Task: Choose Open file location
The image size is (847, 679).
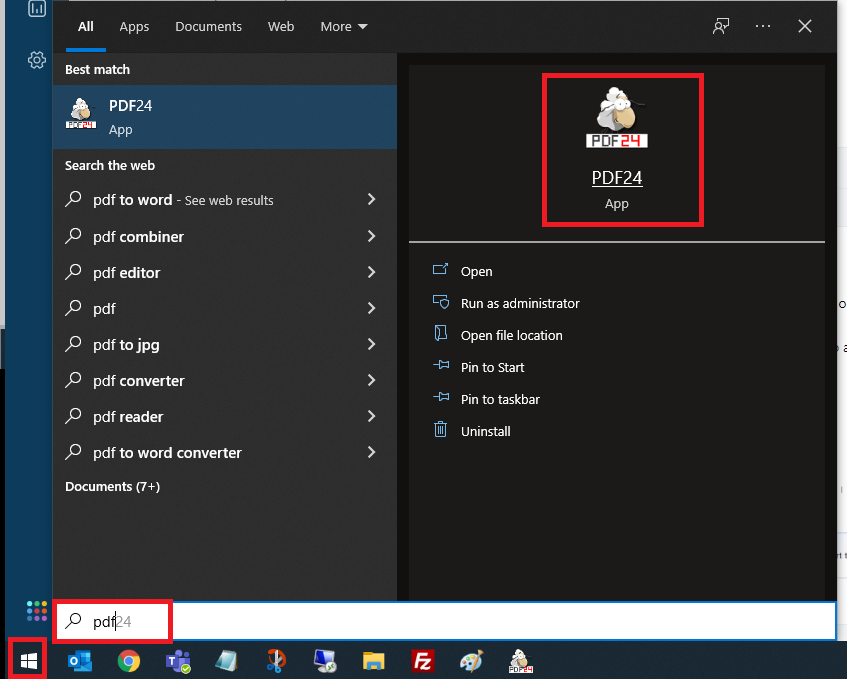Action: pyautogui.click(x=512, y=335)
